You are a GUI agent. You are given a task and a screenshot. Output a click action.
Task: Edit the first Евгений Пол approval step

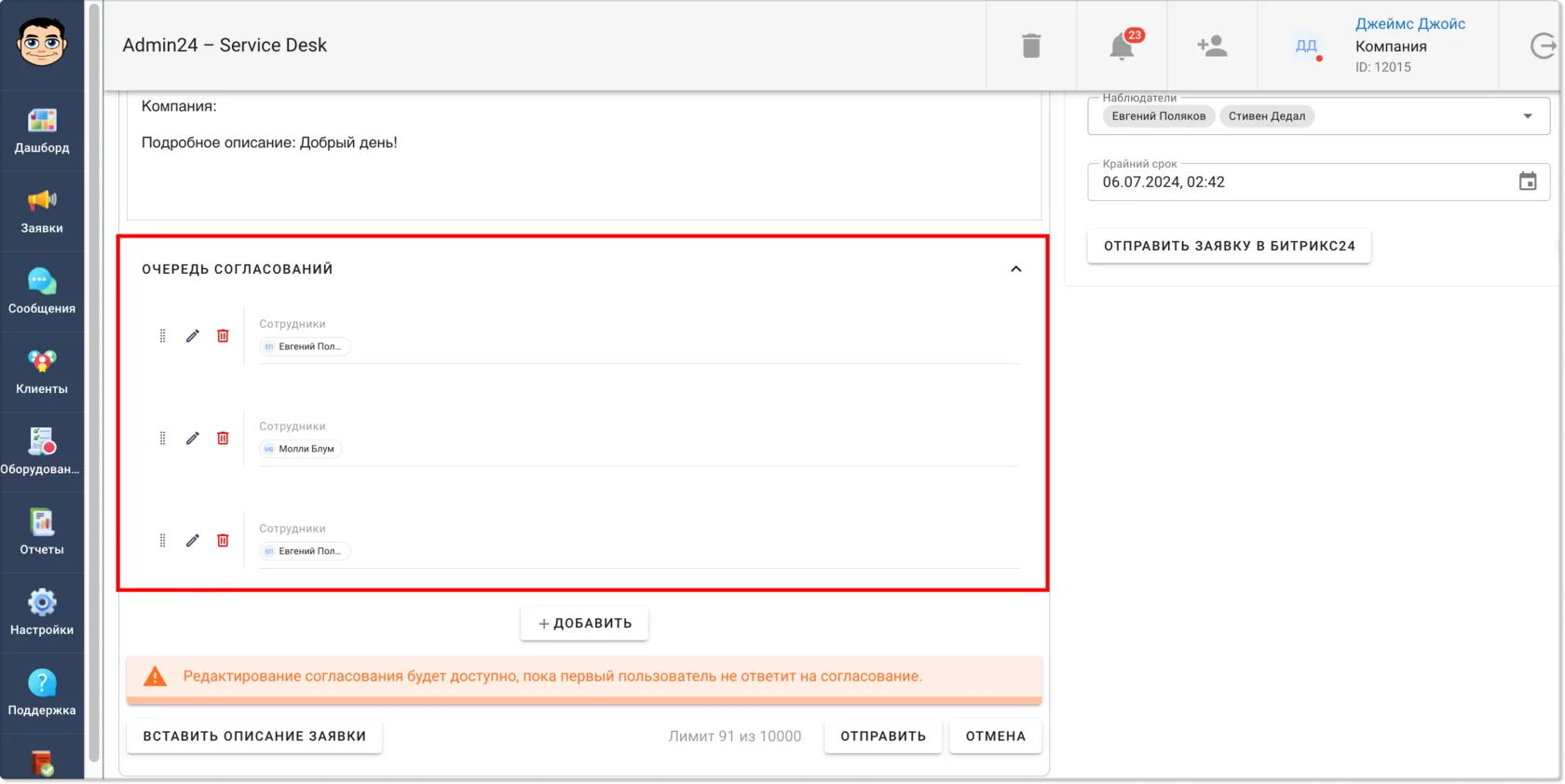tap(193, 335)
